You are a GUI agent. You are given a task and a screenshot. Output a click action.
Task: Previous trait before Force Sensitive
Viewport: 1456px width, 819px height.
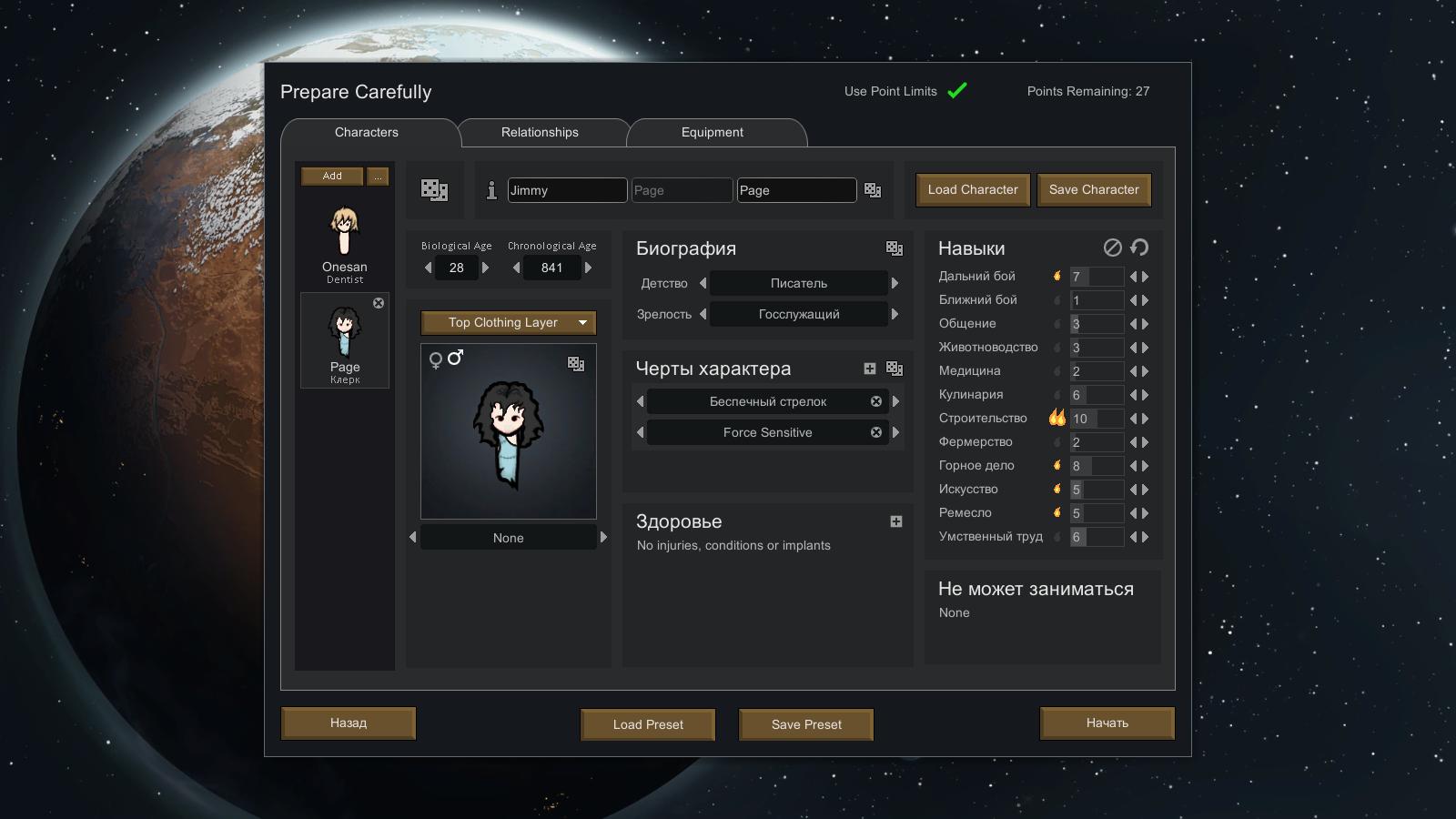[640, 432]
